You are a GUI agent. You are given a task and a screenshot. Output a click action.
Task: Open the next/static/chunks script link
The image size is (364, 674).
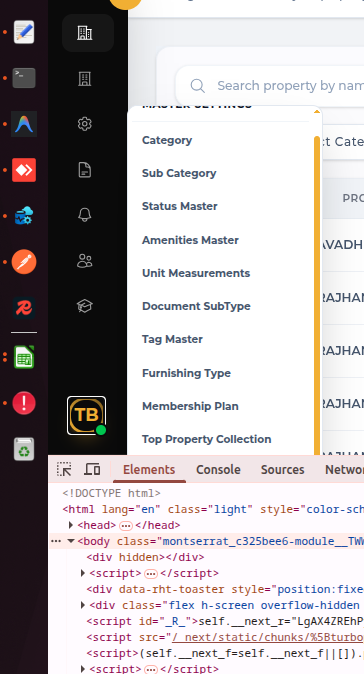(x=268, y=637)
